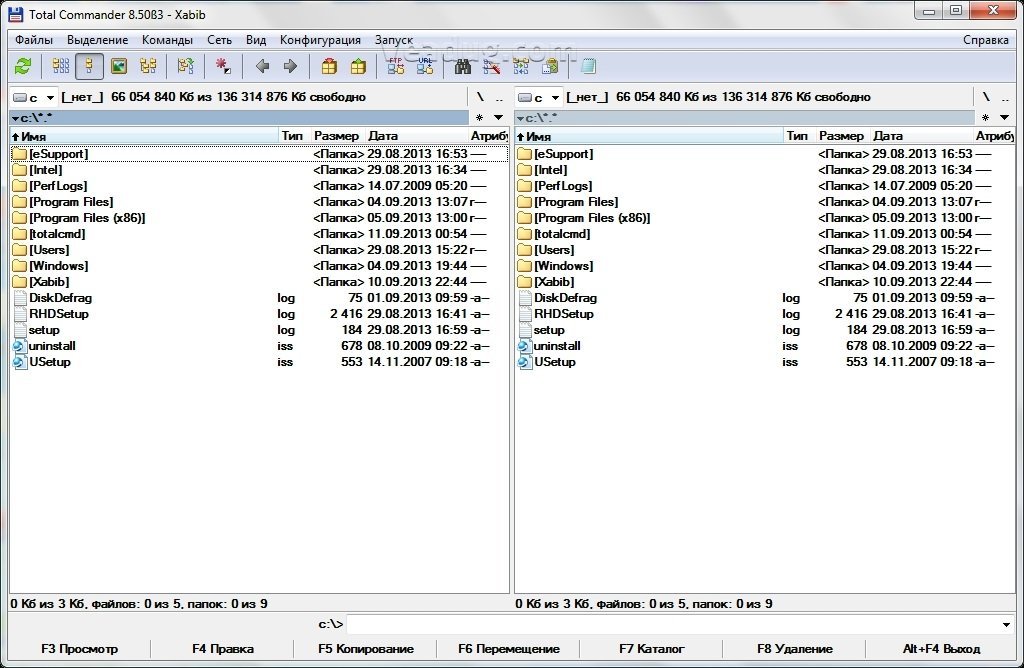Viewport: 1024px width, 668px height.
Task: Toggle the directory tree view toolbar button
Action: (148, 67)
